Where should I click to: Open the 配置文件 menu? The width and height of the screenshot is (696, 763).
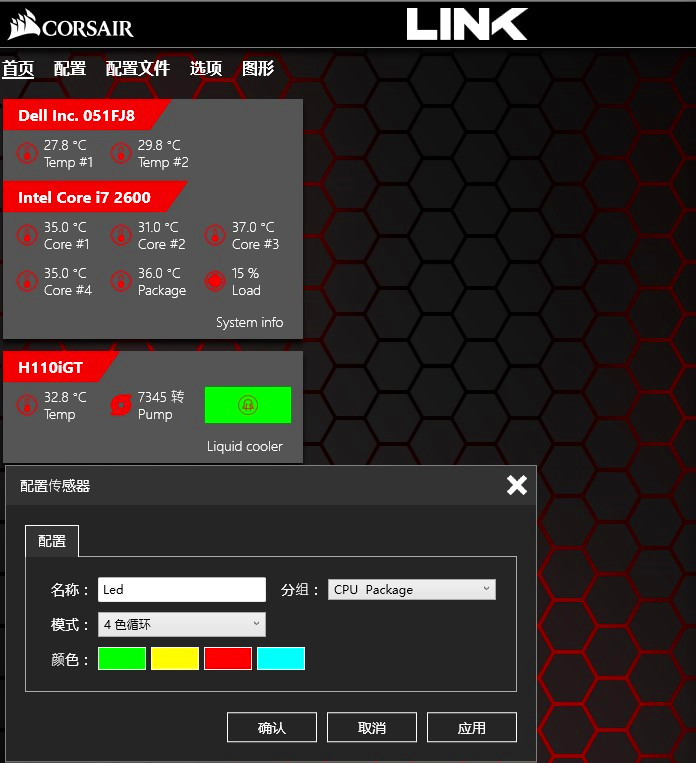click(x=138, y=69)
